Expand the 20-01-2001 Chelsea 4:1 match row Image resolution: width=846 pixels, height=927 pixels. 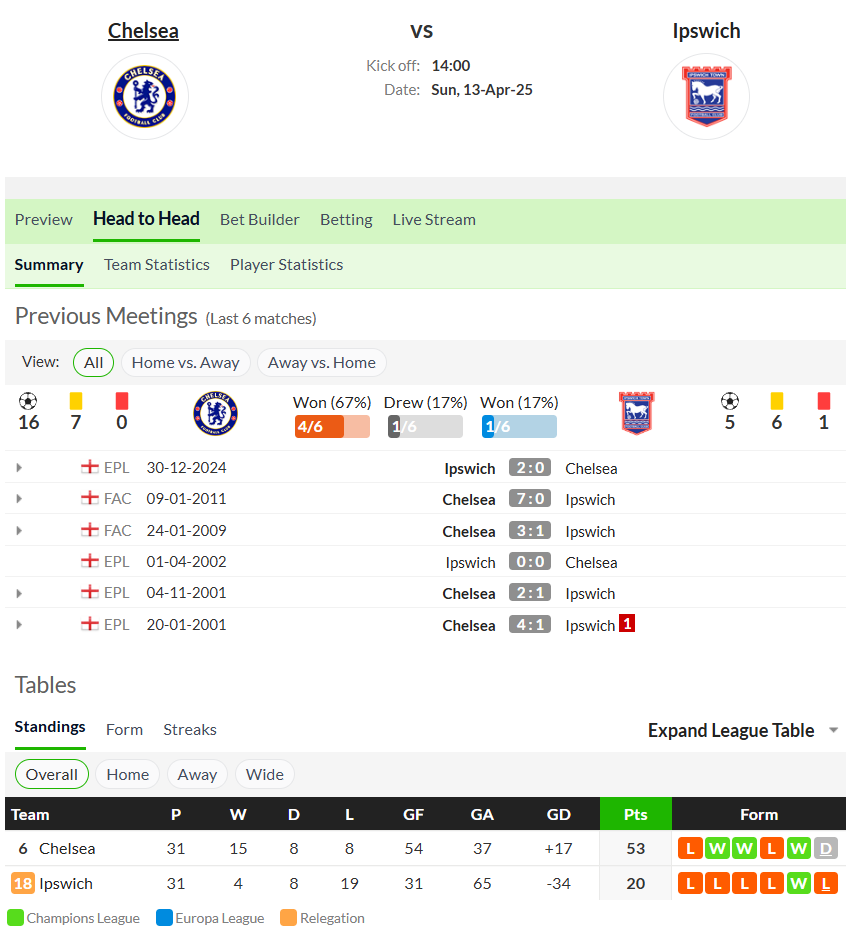point(19,624)
